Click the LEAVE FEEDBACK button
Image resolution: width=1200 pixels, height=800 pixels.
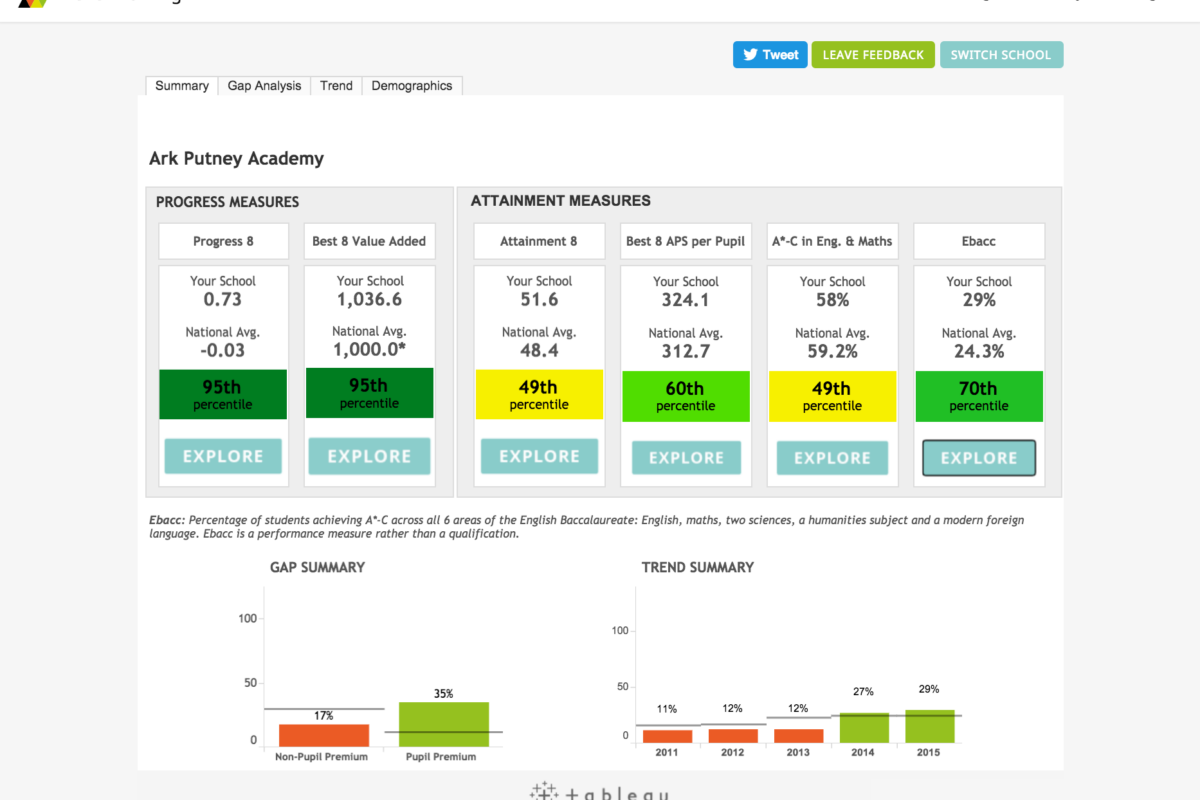(x=872, y=55)
